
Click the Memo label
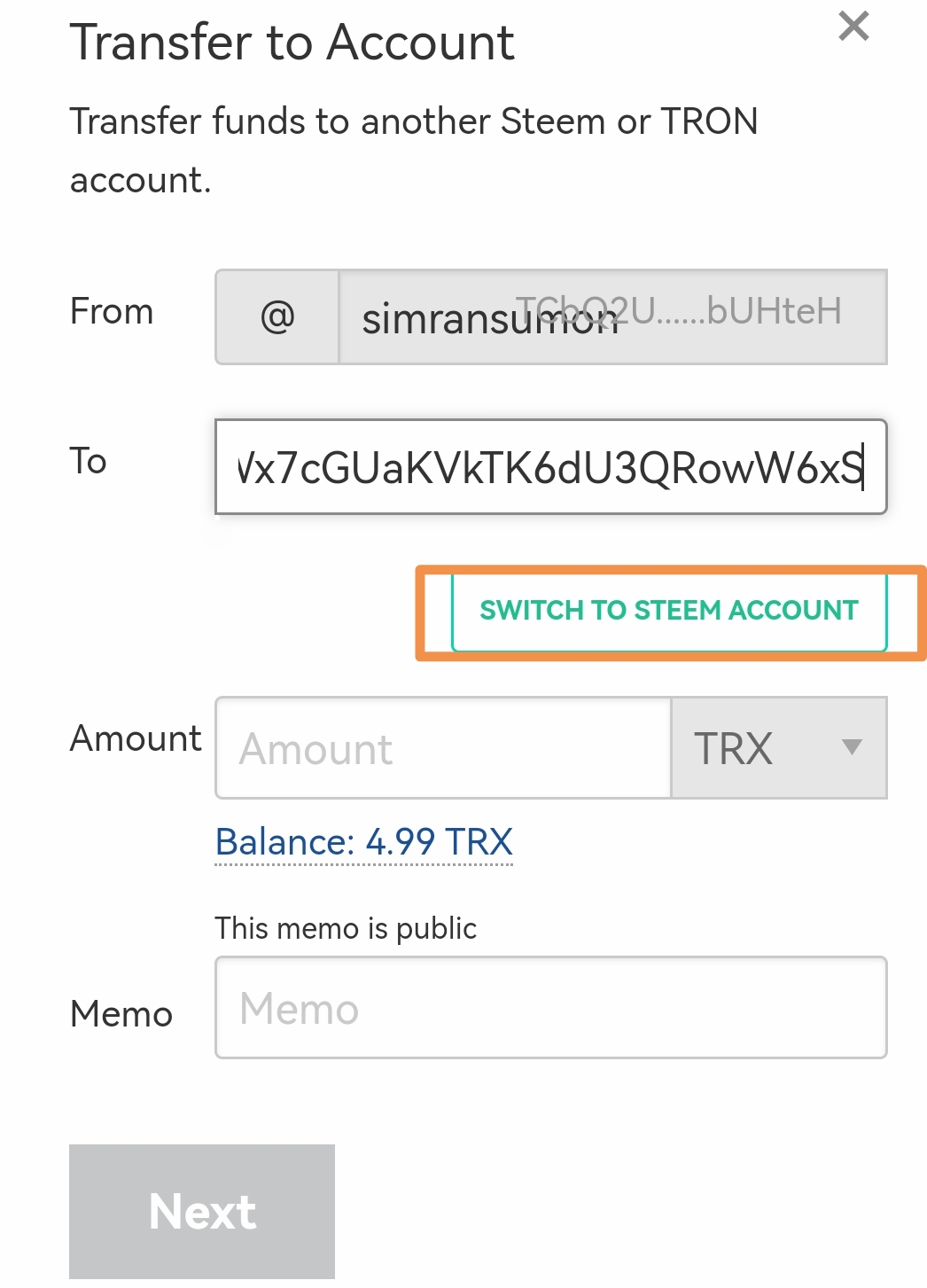pos(121,1013)
